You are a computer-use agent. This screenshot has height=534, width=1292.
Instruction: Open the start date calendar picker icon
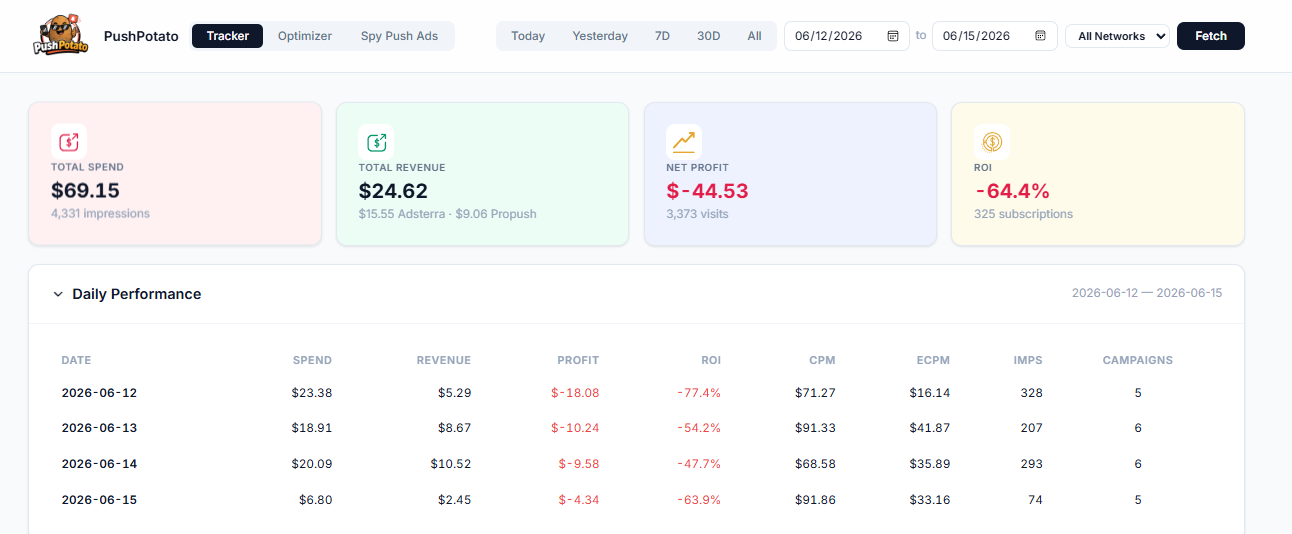click(893, 36)
